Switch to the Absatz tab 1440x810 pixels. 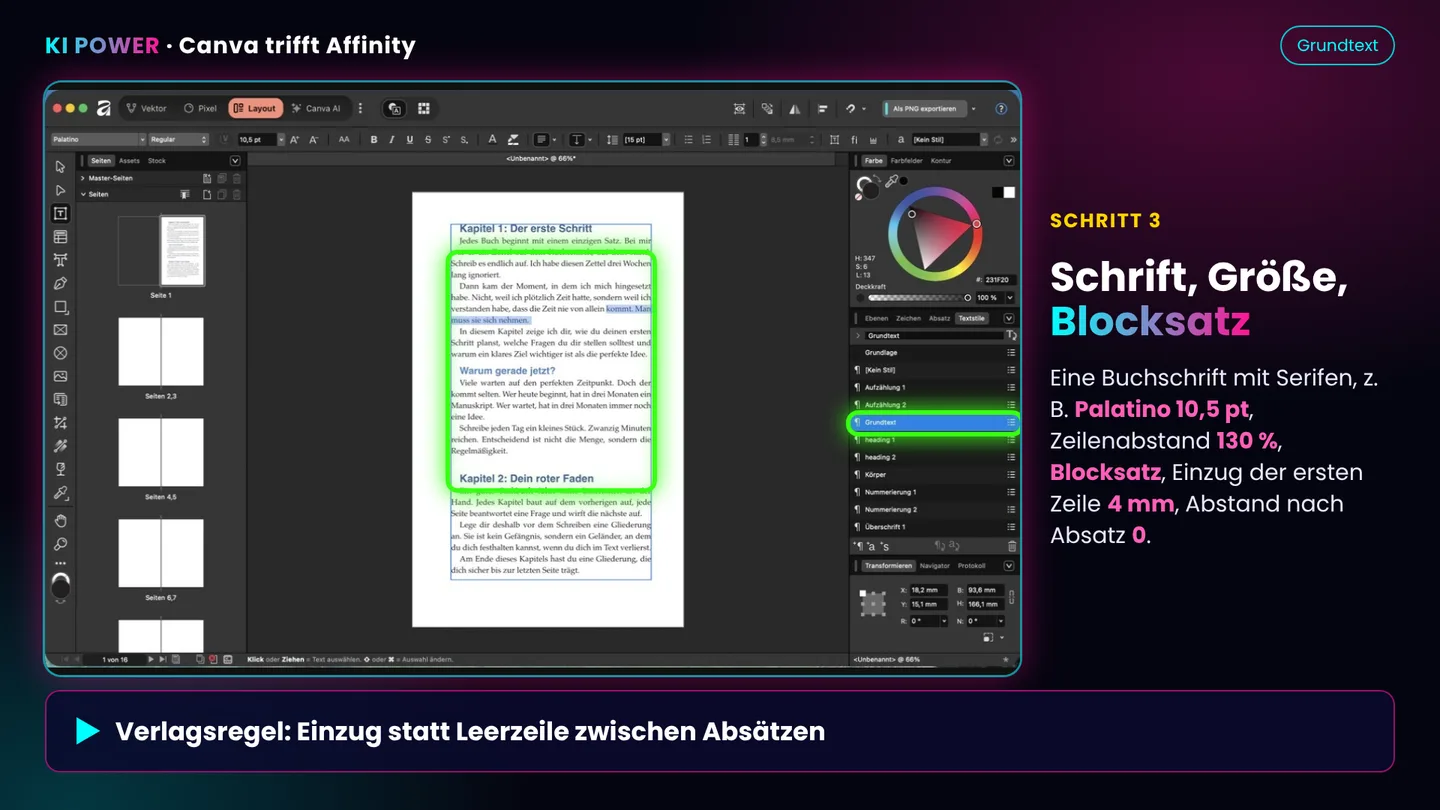click(x=939, y=318)
